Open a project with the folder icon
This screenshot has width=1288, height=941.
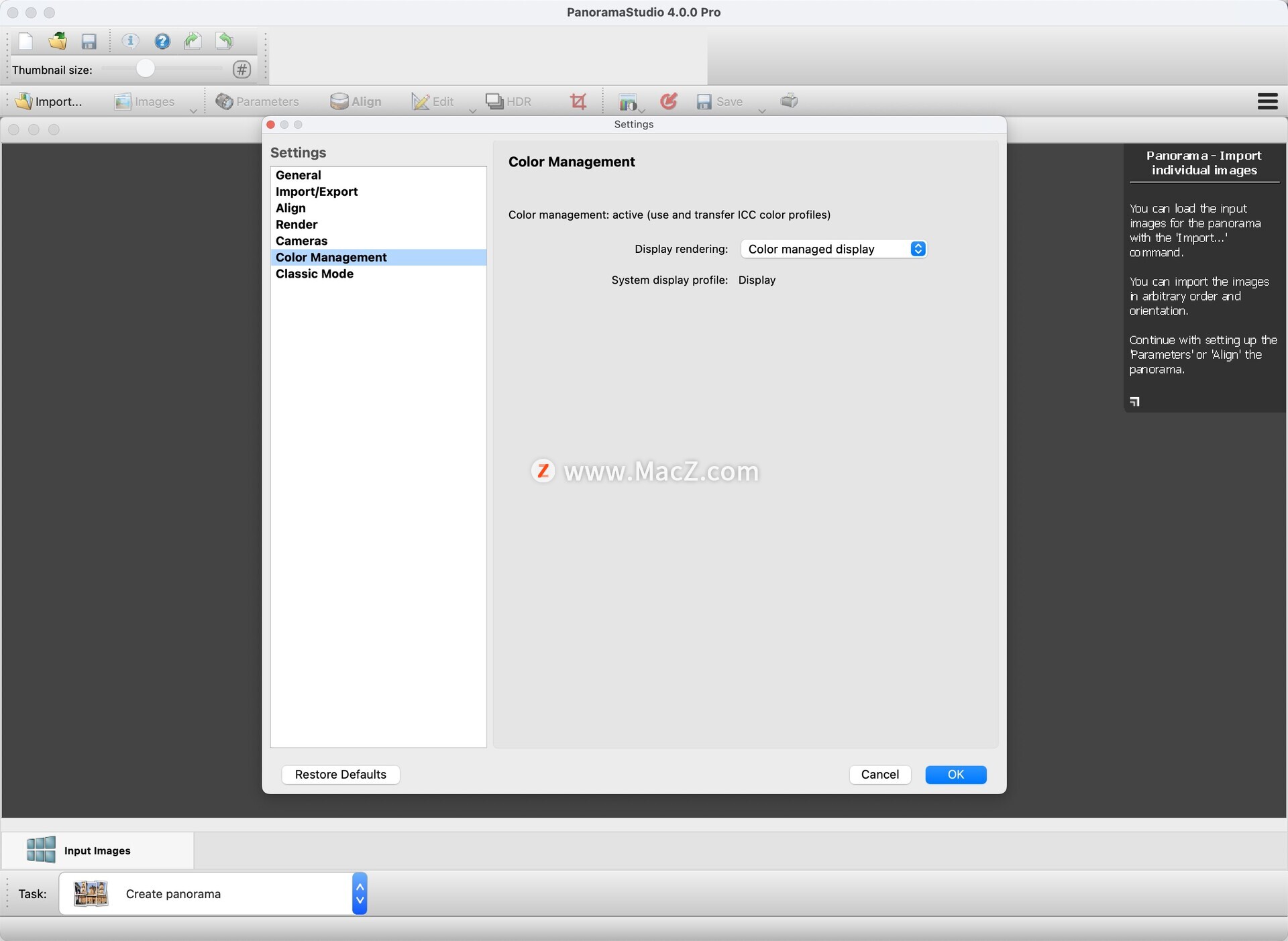(58, 42)
